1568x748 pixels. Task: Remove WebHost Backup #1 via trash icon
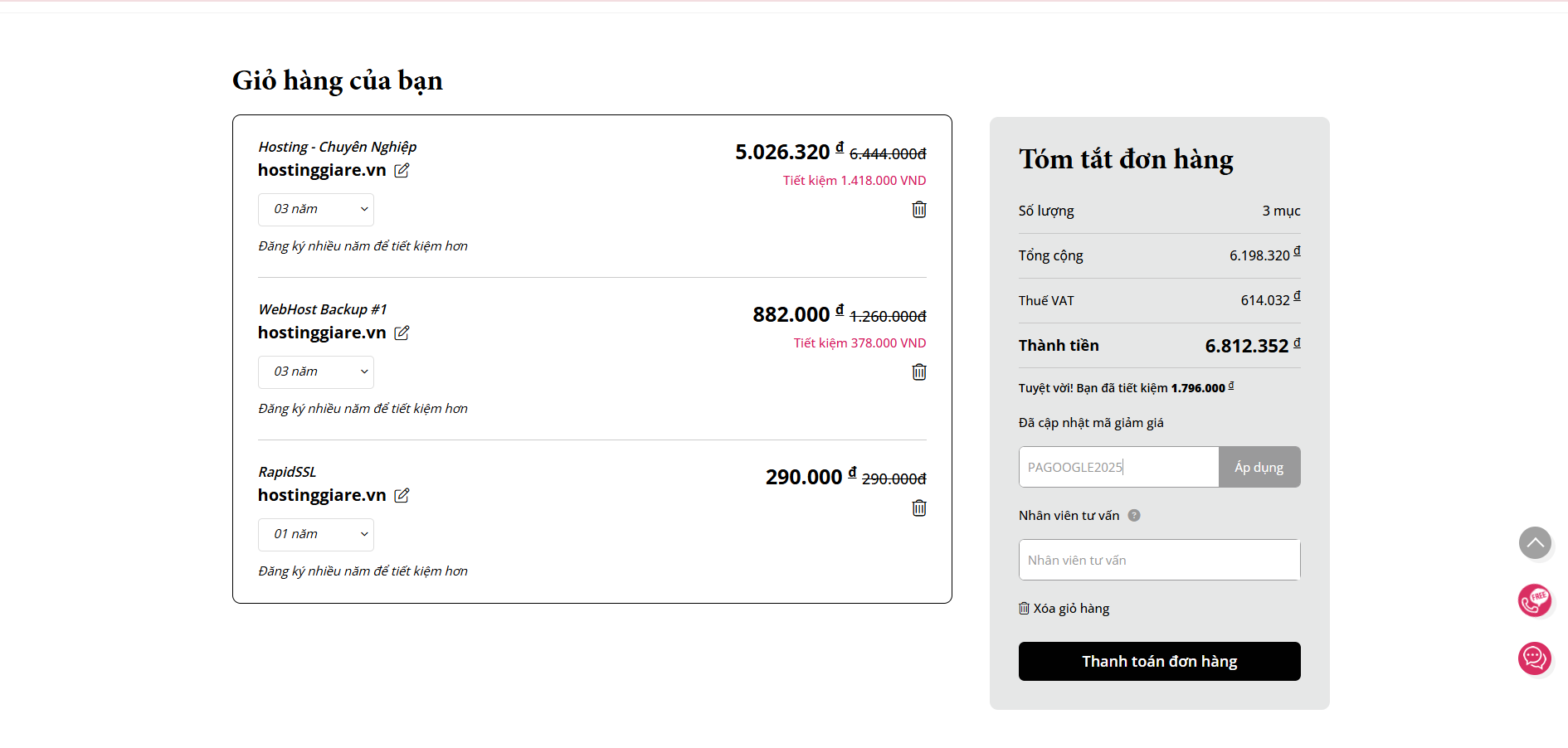click(919, 372)
